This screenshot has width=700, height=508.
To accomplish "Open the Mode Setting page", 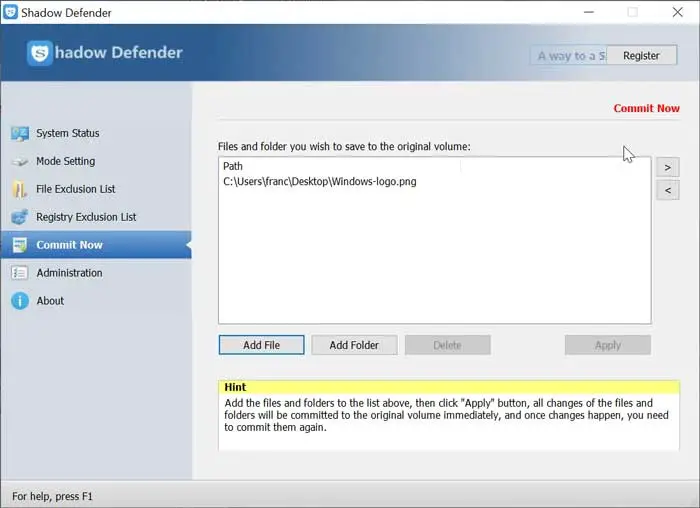I will tap(66, 161).
